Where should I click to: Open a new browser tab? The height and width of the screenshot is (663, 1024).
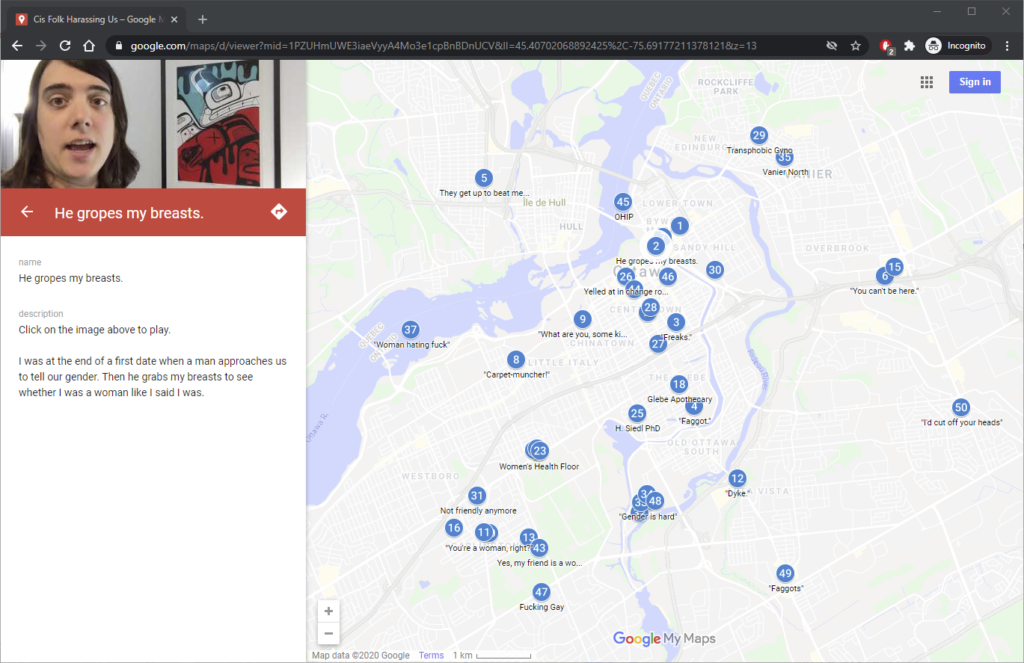pyautogui.click(x=202, y=20)
